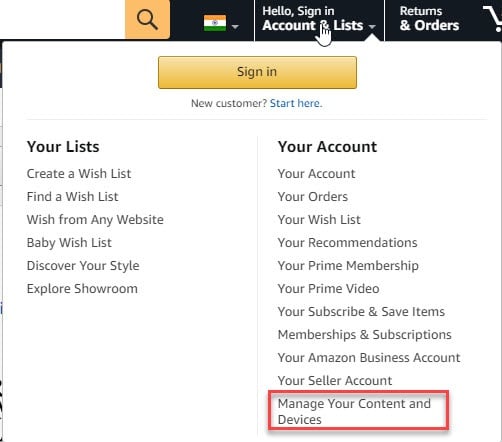
Task: Choose Wish from Any Website
Action: point(95,220)
